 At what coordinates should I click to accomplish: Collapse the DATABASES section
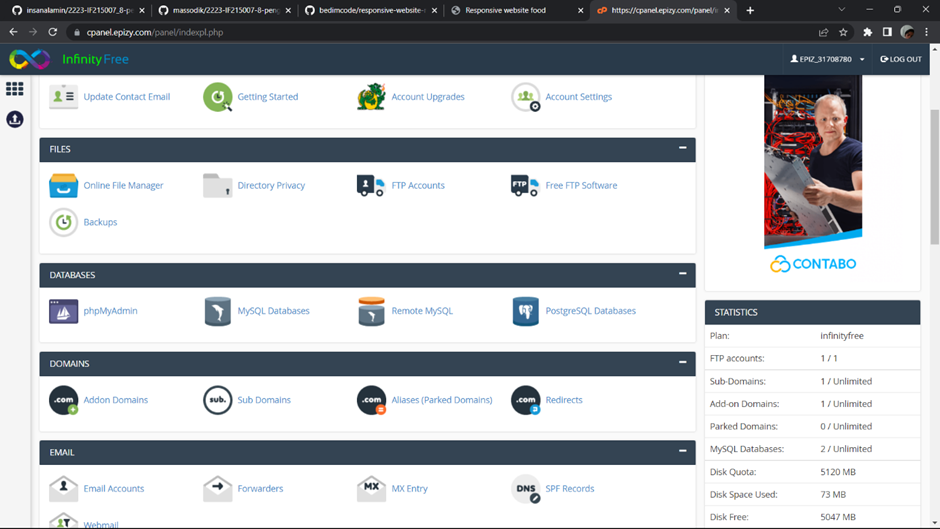pos(682,274)
